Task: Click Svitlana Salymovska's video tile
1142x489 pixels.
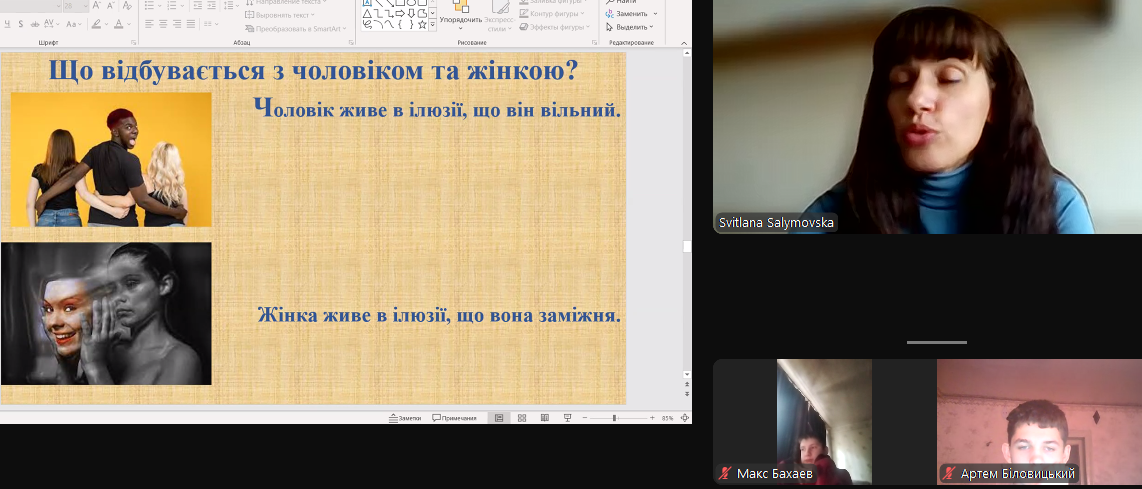Action: point(927,117)
